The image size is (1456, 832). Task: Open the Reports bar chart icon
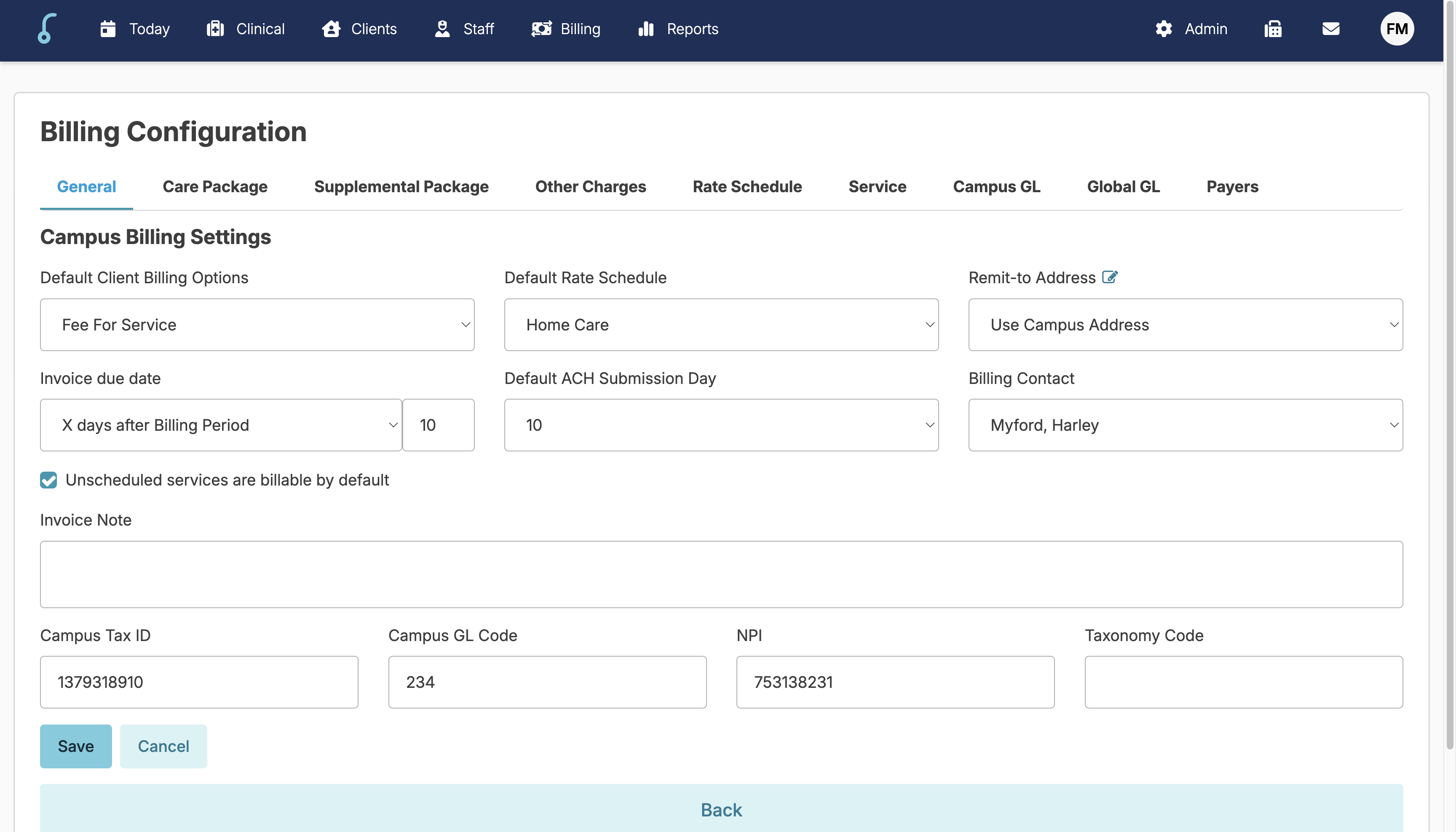pyautogui.click(x=646, y=29)
